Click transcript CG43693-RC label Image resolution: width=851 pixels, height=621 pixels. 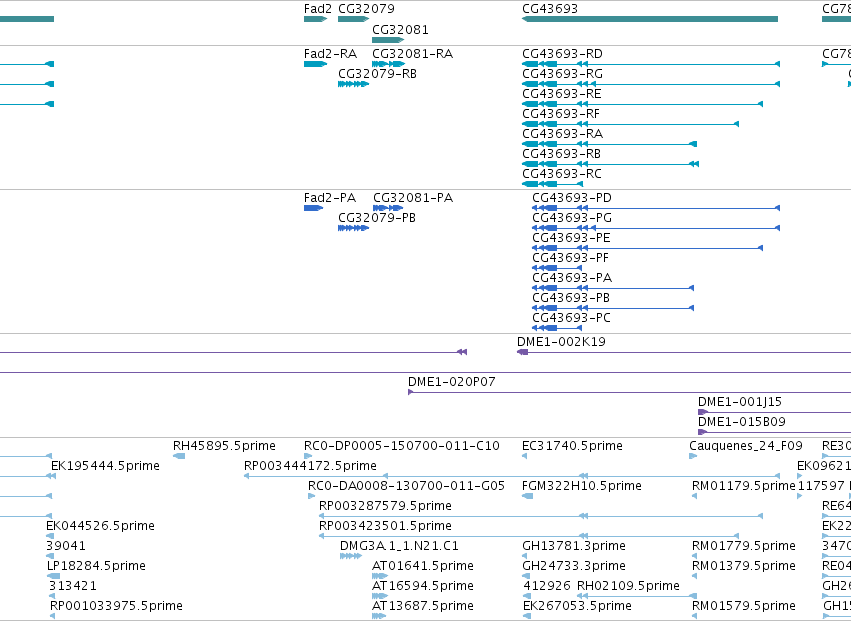tap(562, 174)
